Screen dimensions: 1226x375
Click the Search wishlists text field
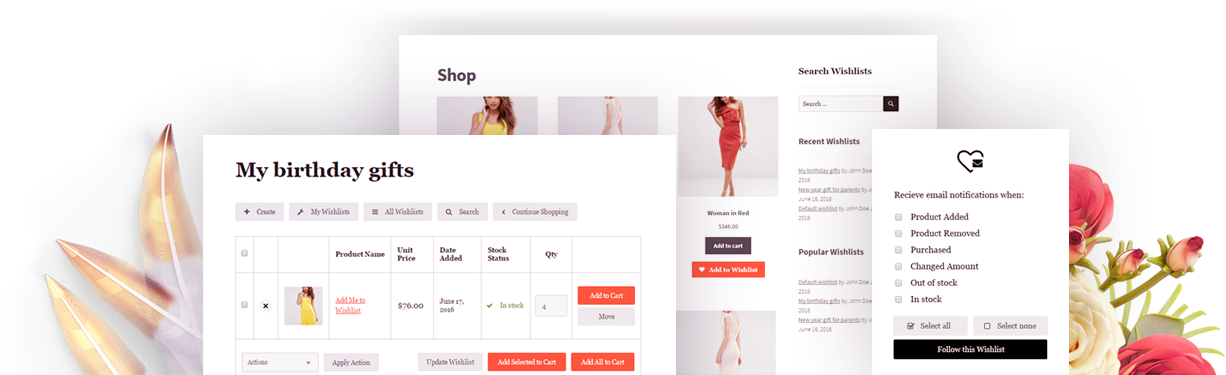click(840, 104)
